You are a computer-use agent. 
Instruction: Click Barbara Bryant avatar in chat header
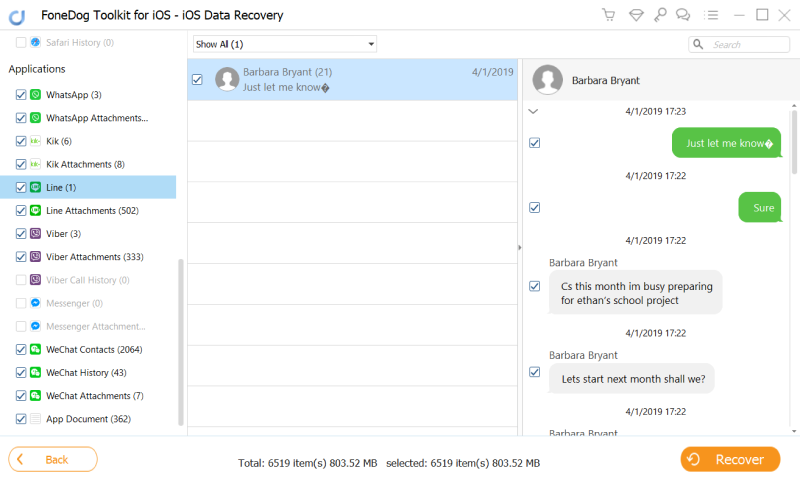547,80
